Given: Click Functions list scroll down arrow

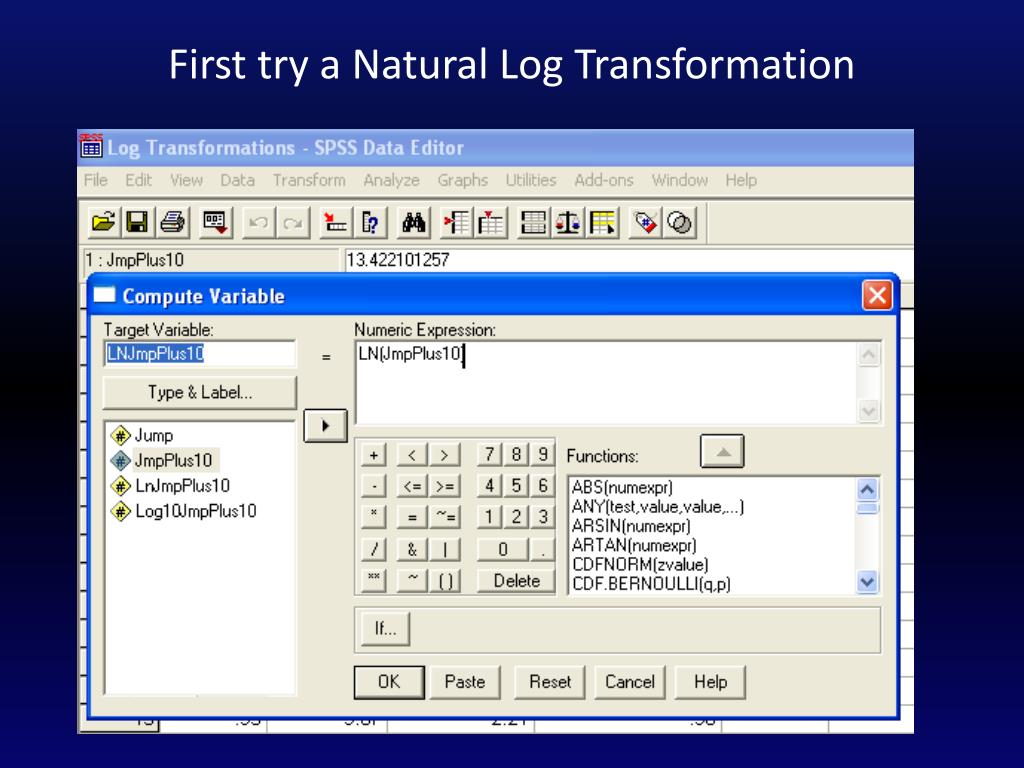Looking at the screenshot, I should coord(867,581).
